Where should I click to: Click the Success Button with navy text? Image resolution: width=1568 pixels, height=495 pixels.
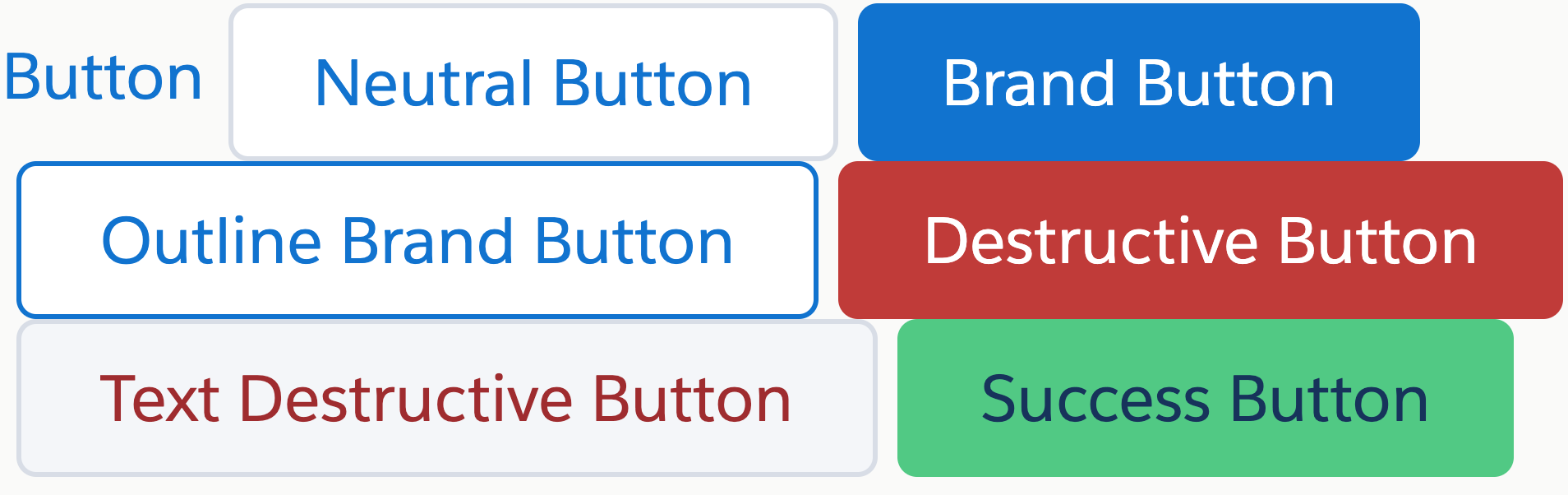coord(1206,398)
